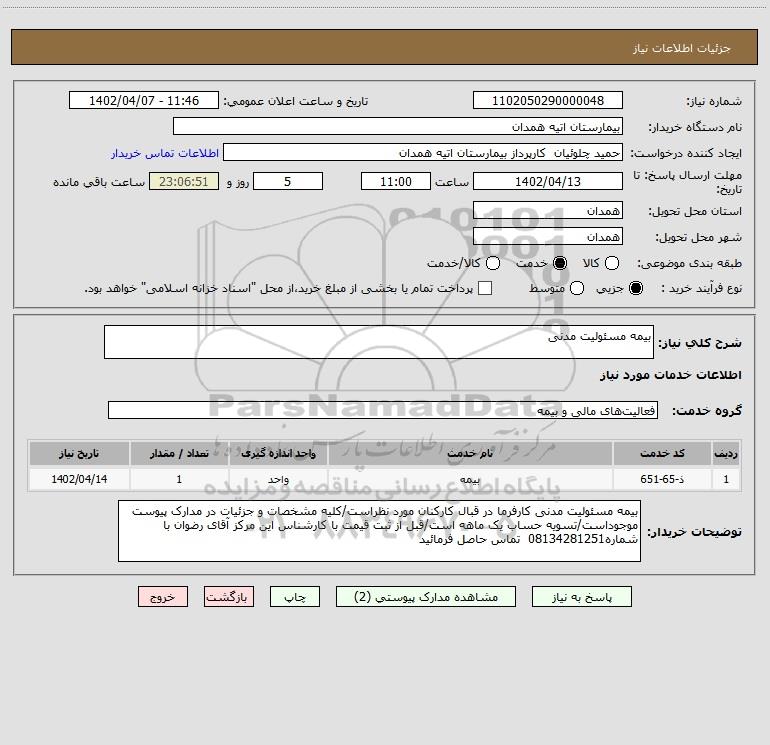Click the نام خدمت column header
Image resolution: width=770 pixels, height=745 pixels.
tap(470, 453)
